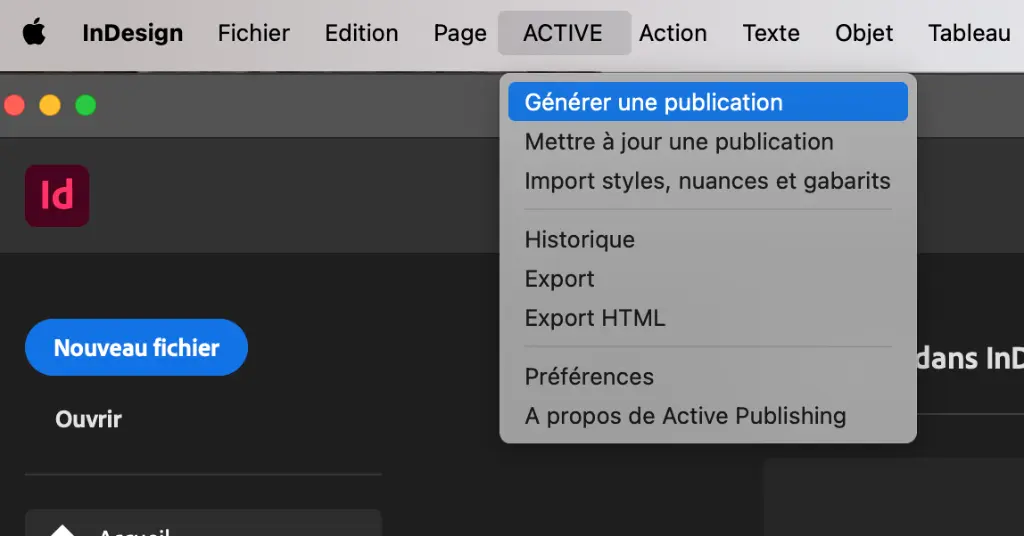
Task: Open the Tableau menu
Action: [x=969, y=33]
